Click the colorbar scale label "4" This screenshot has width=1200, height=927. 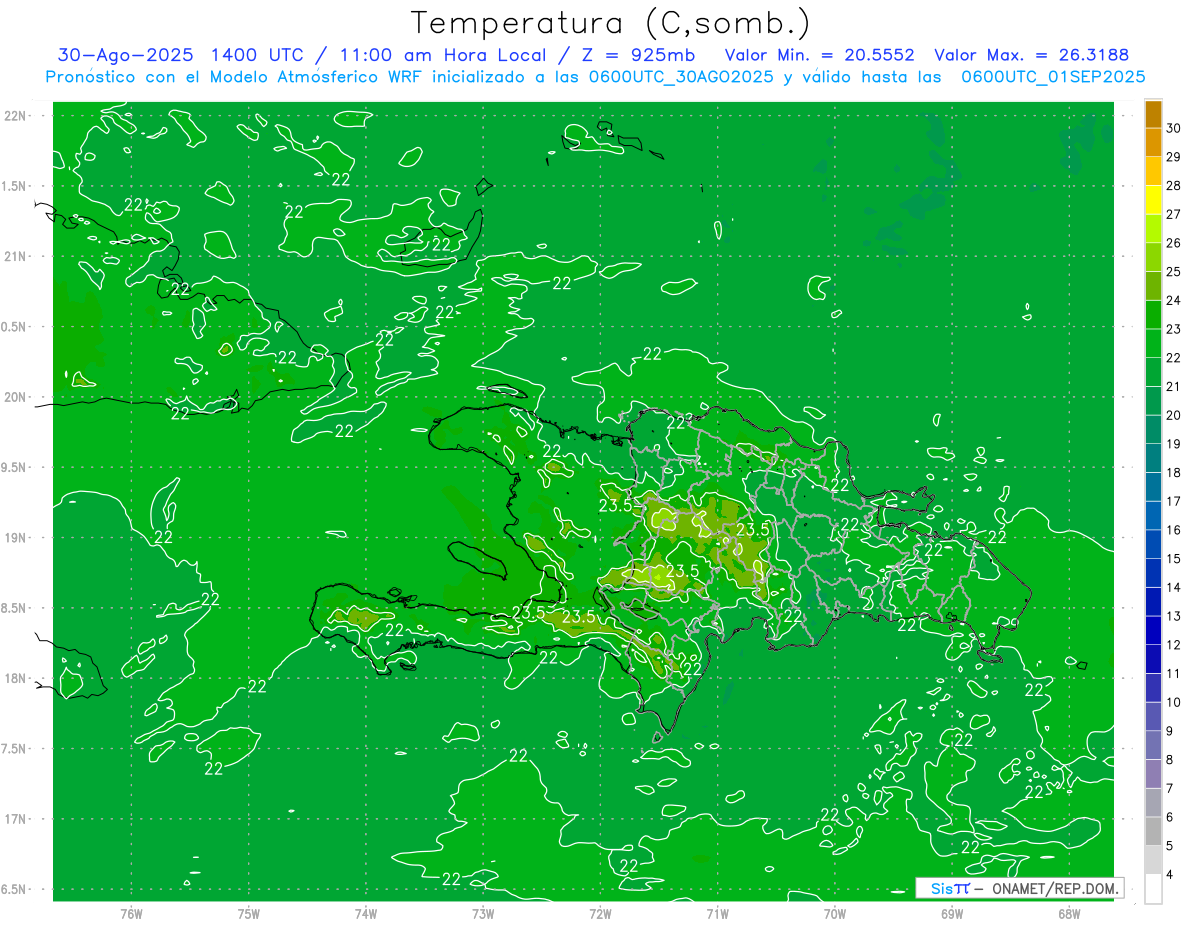(x=1170, y=875)
